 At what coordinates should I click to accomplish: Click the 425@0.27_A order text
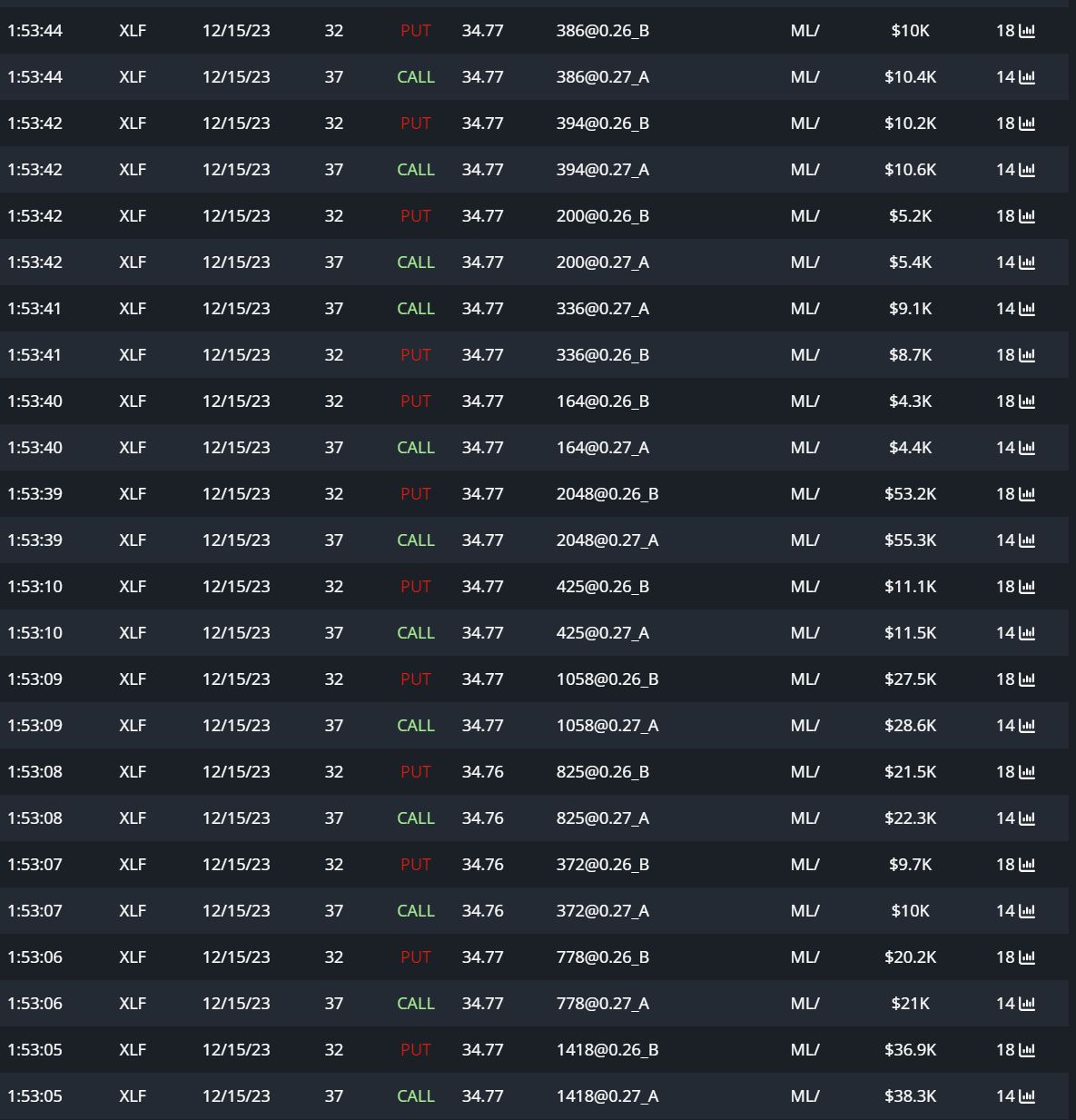603,633
